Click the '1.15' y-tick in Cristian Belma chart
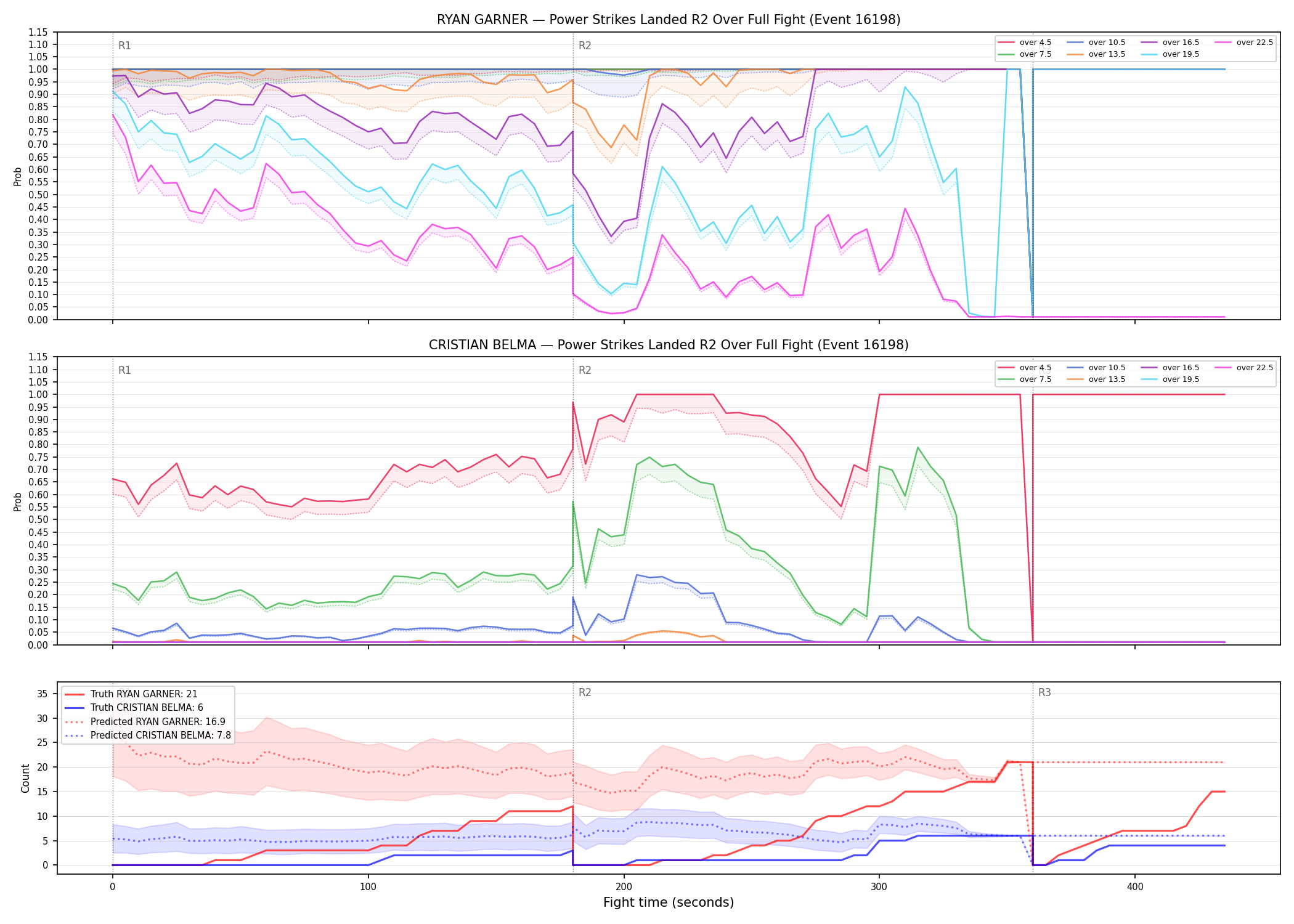The height and width of the screenshot is (924, 1294). click(38, 357)
